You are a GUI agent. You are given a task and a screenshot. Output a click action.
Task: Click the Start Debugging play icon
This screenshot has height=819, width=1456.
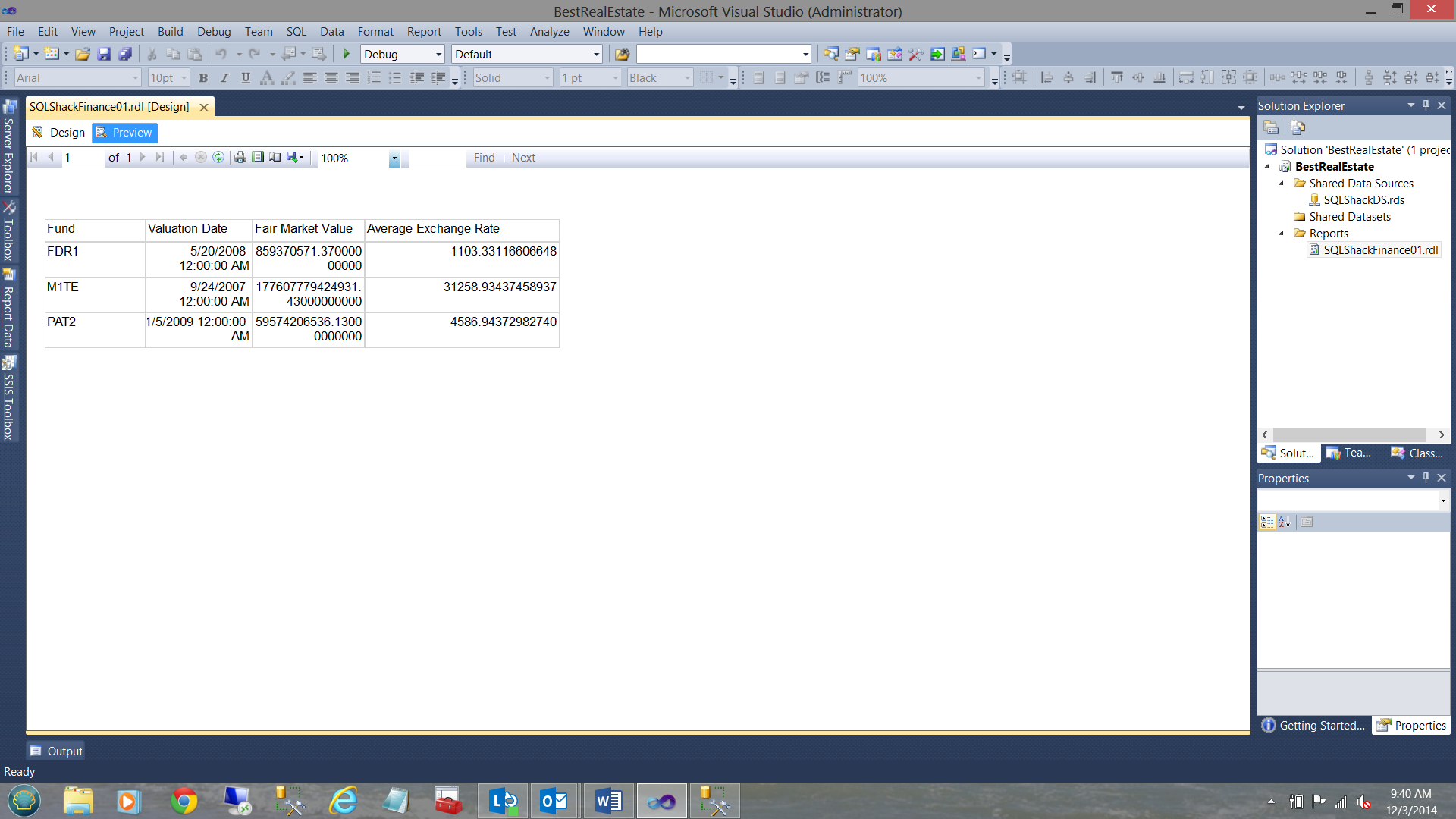pyautogui.click(x=347, y=54)
